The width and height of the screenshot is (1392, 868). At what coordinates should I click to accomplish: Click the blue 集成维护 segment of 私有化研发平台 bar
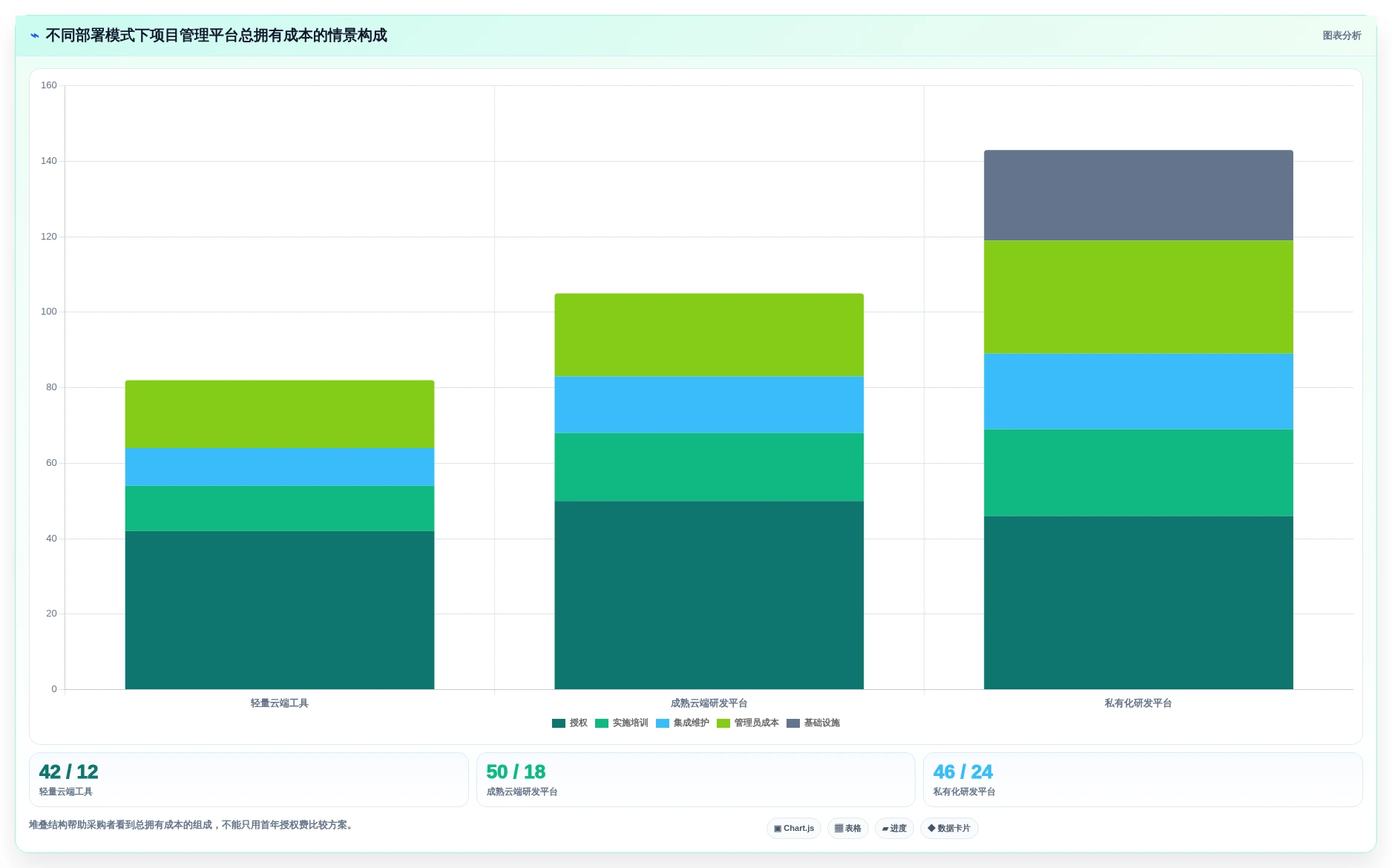click(1138, 392)
